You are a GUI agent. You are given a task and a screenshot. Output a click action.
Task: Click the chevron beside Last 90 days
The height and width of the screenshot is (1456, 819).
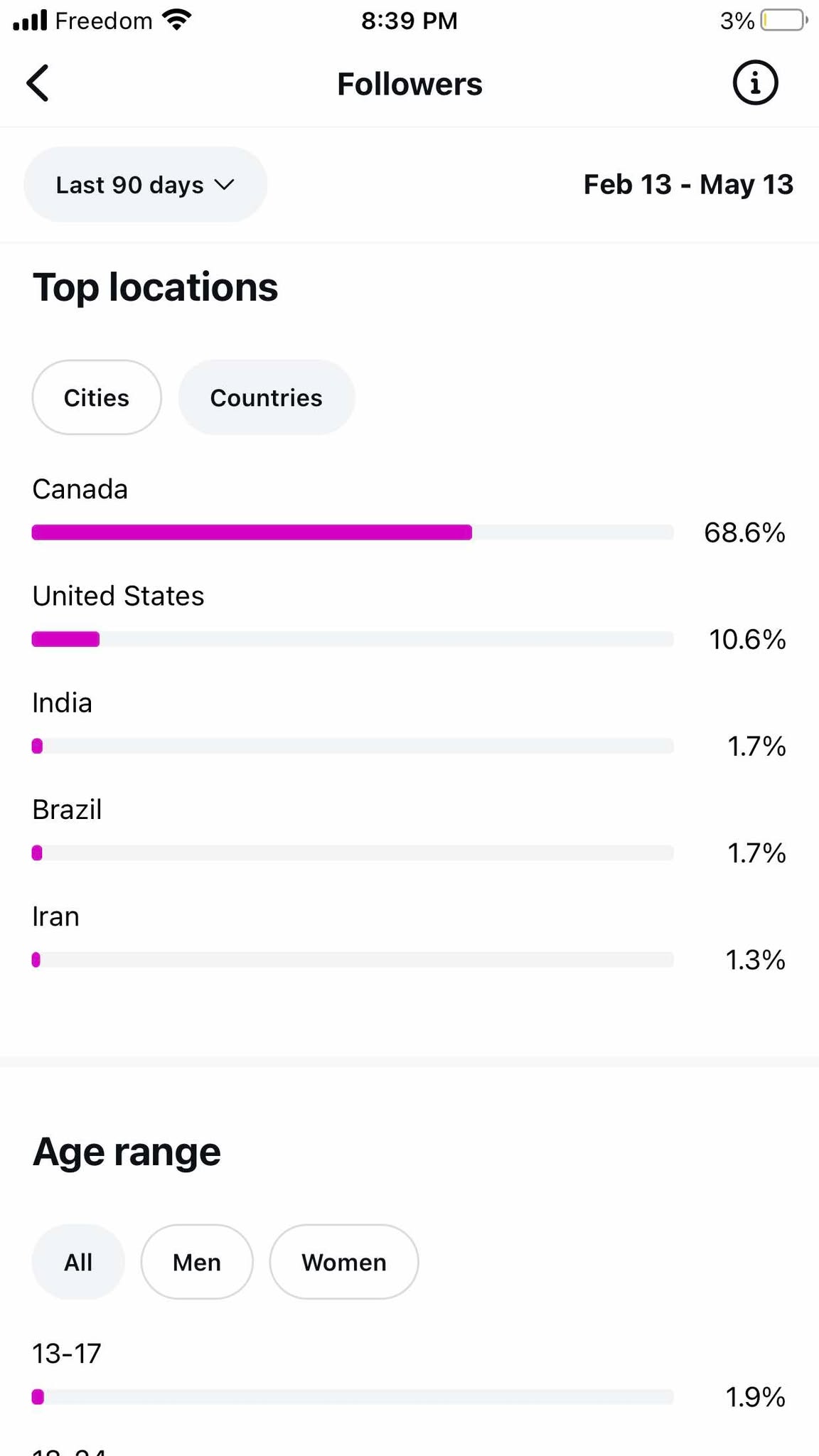[x=224, y=185]
